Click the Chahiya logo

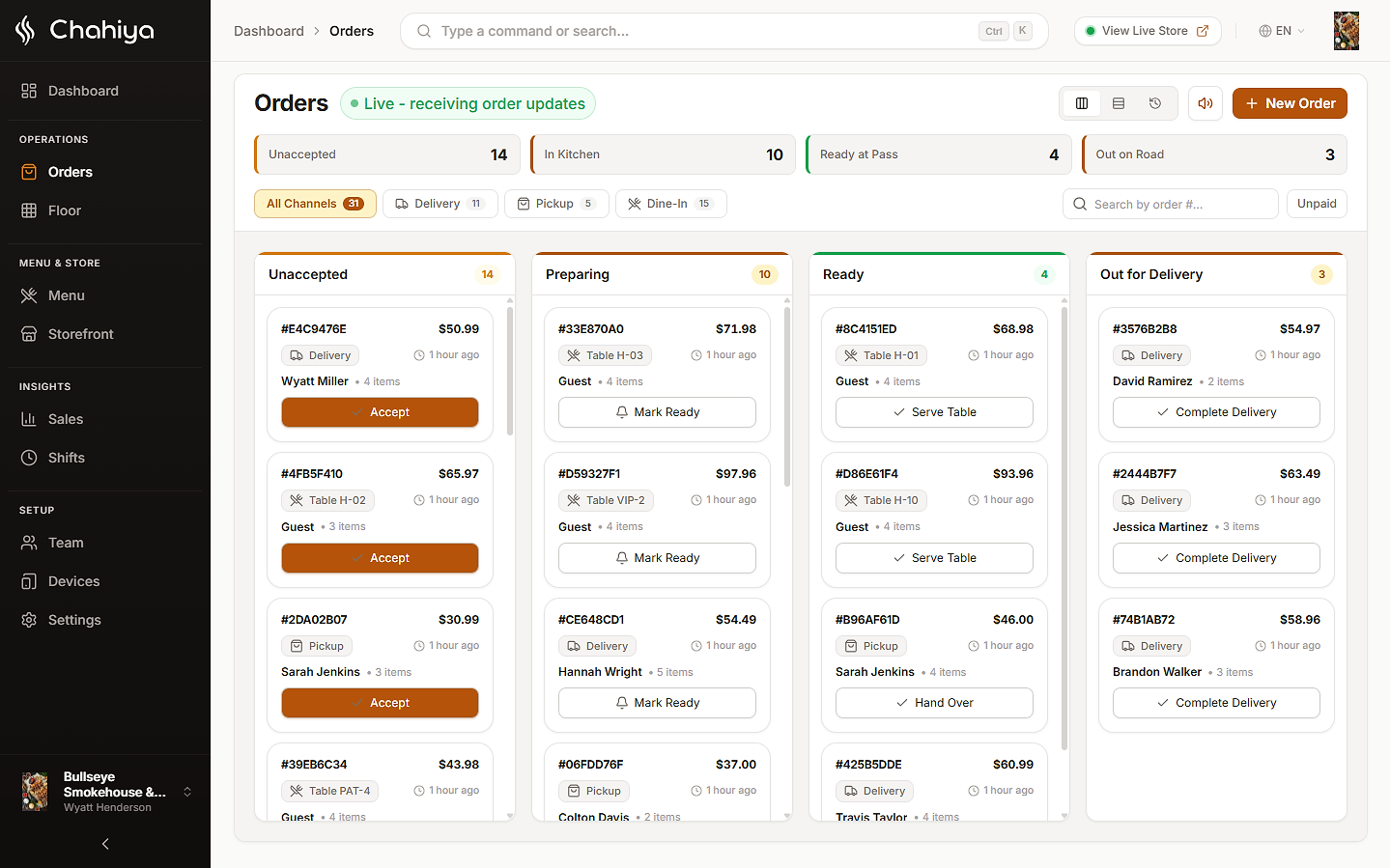click(85, 31)
